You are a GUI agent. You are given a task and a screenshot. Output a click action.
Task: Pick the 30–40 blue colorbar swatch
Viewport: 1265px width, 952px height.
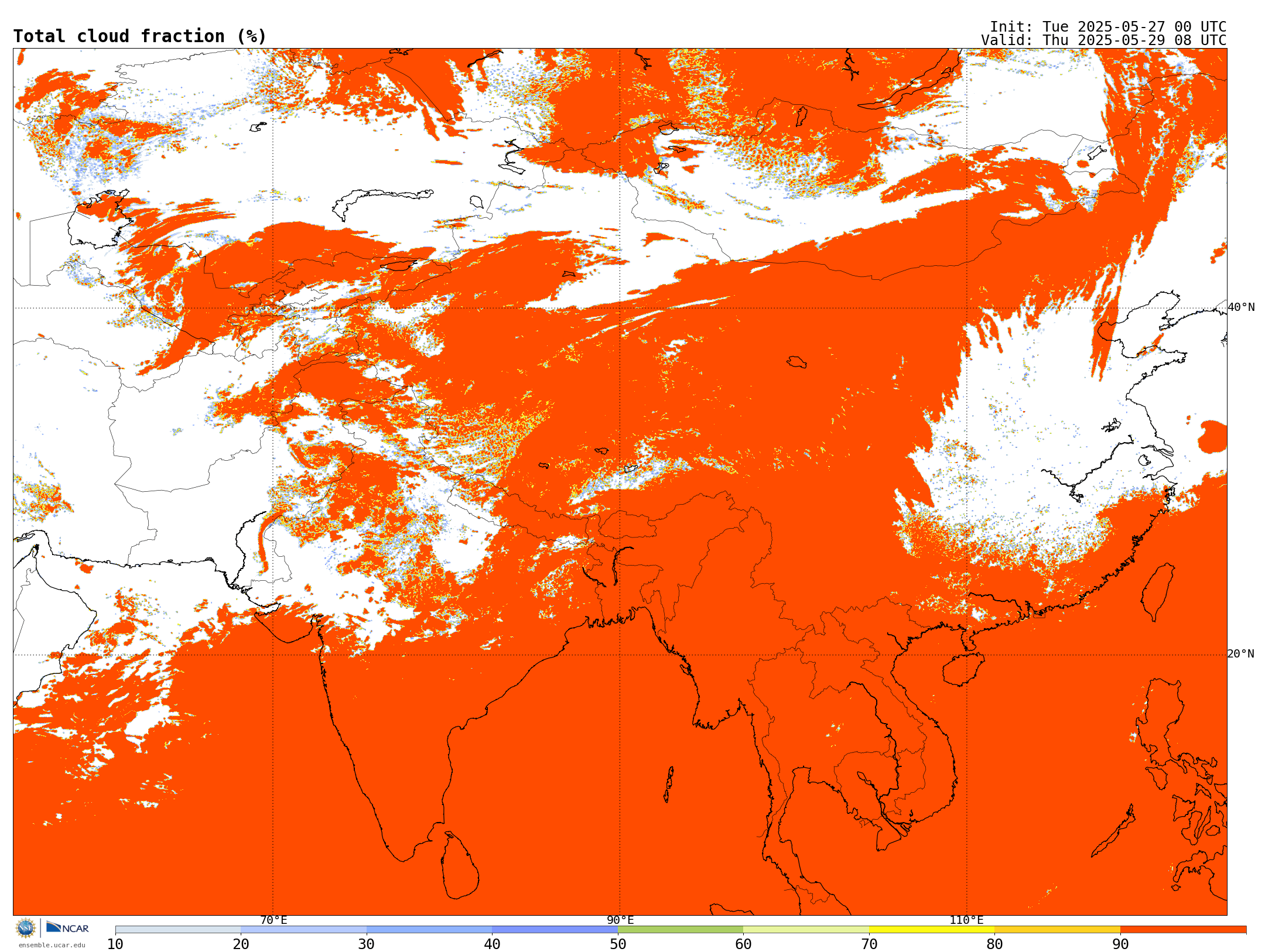click(x=429, y=930)
